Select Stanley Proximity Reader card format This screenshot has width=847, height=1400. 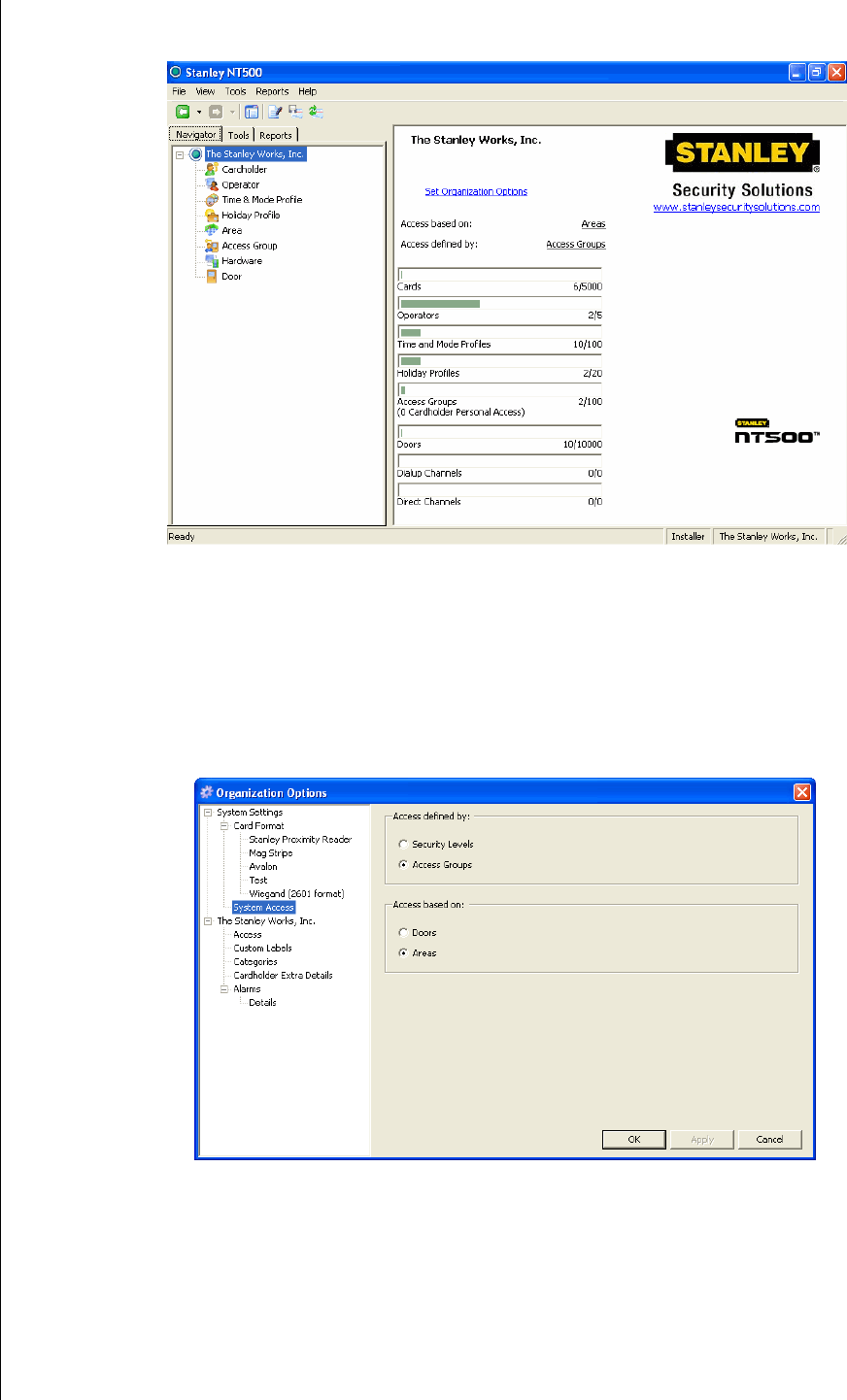pos(300,840)
